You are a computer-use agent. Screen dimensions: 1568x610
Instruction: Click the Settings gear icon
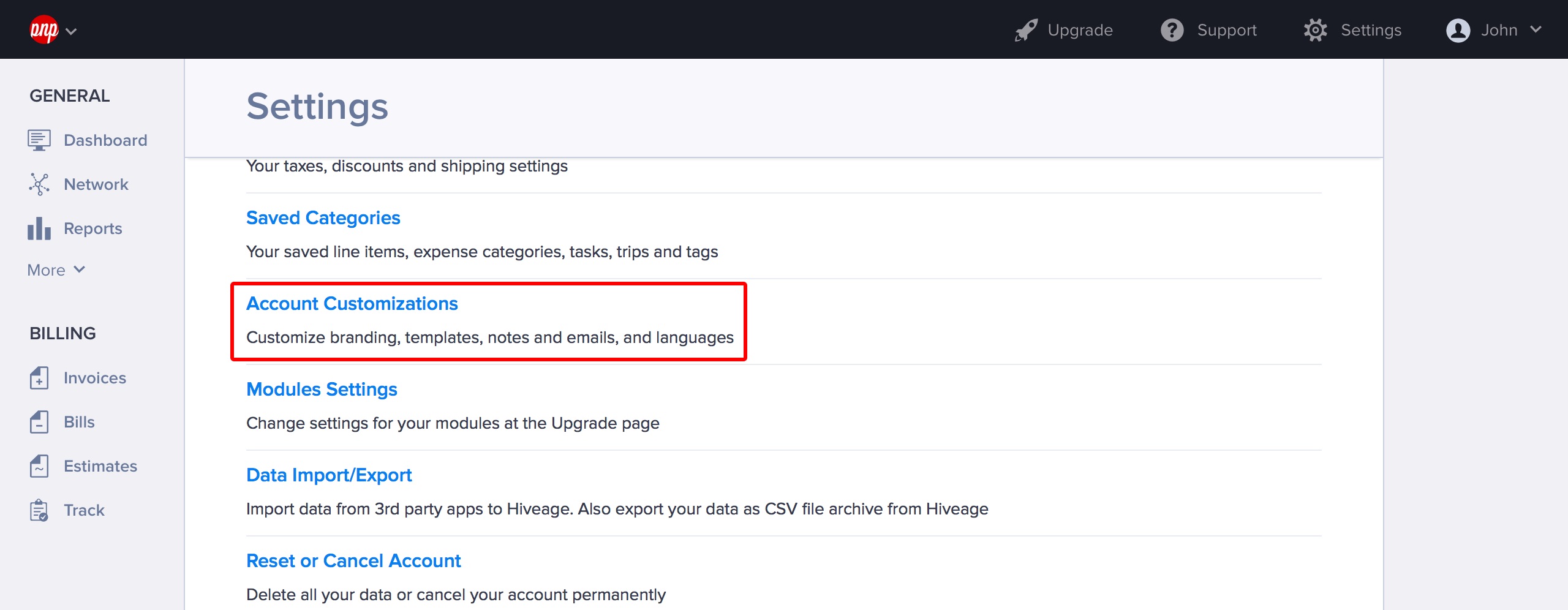1315,30
